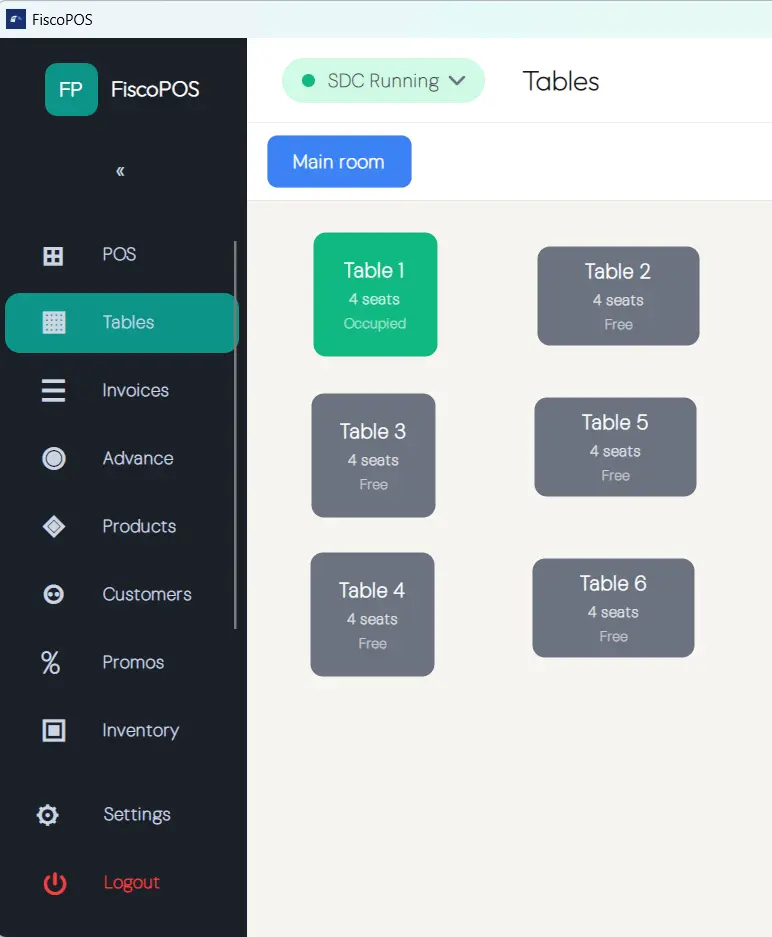Select the Main room tab
772x937 pixels.
(339, 161)
